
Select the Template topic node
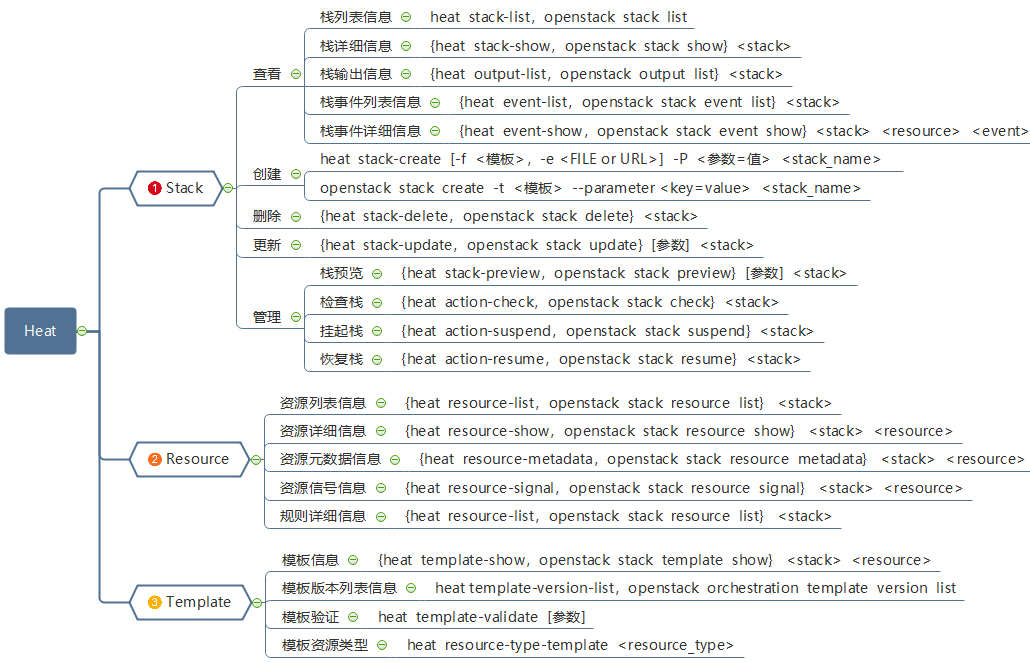(x=190, y=603)
